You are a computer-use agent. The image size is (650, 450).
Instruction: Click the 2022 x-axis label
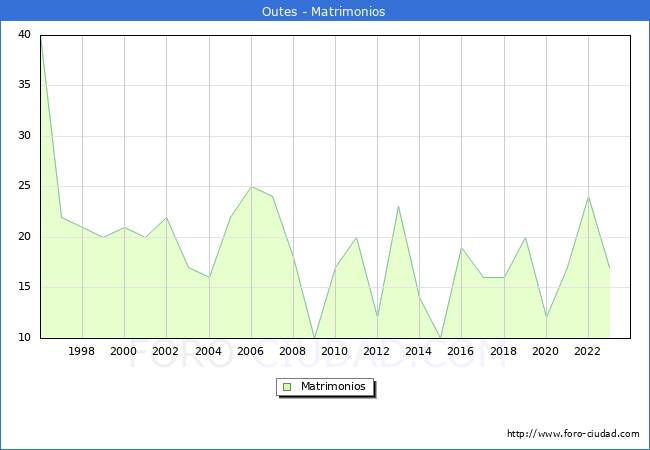588,352
